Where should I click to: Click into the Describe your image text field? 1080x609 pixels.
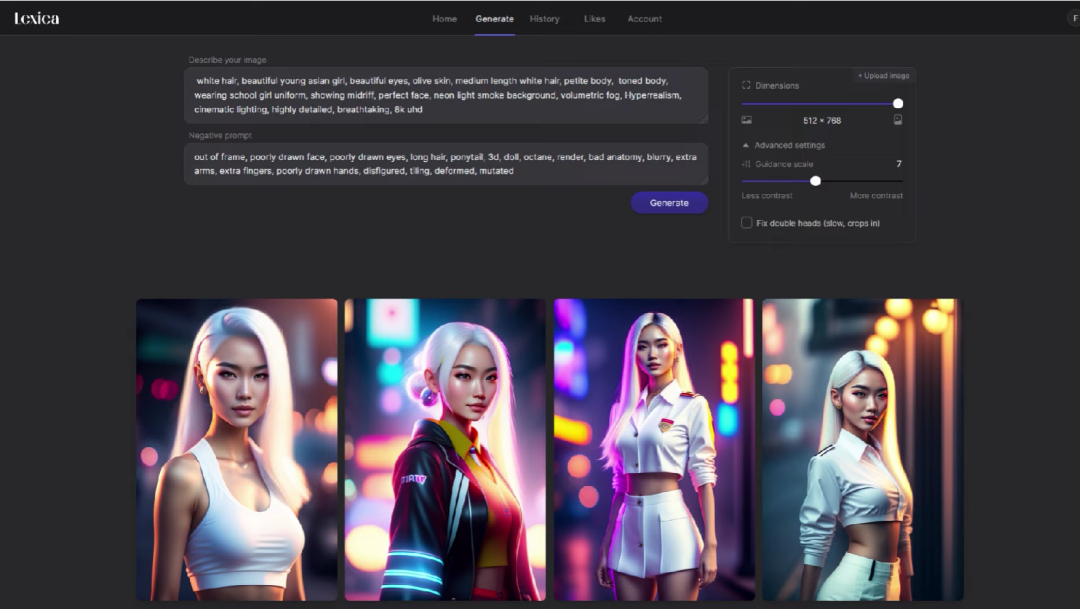[445, 95]
